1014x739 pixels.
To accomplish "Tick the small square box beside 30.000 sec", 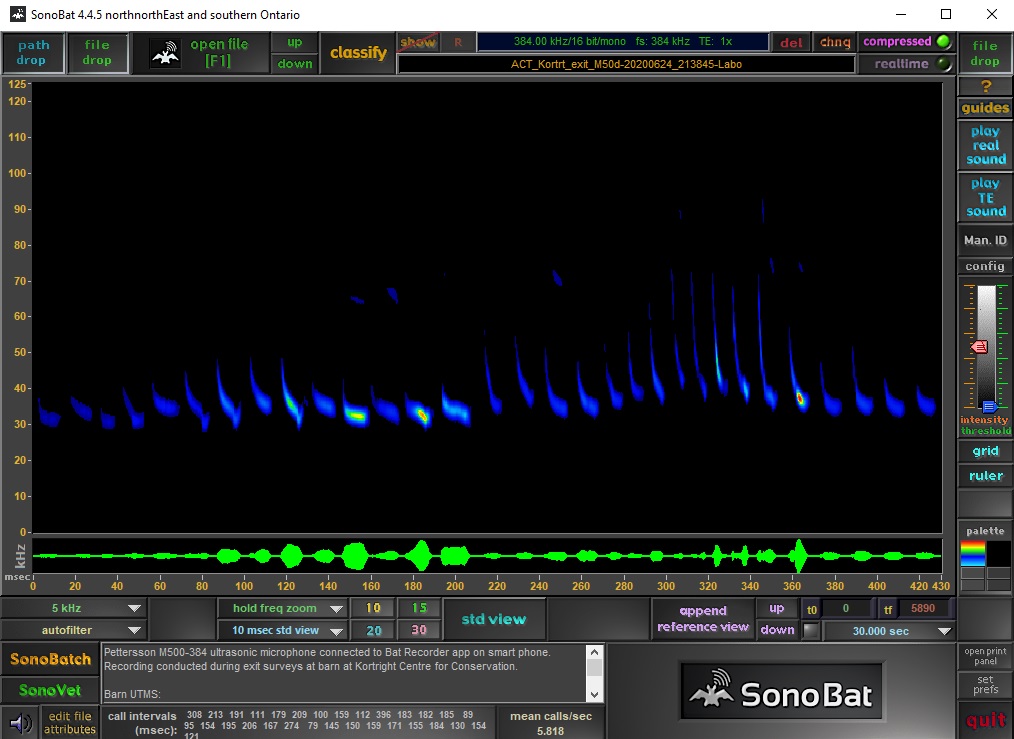I will [810, 630].
